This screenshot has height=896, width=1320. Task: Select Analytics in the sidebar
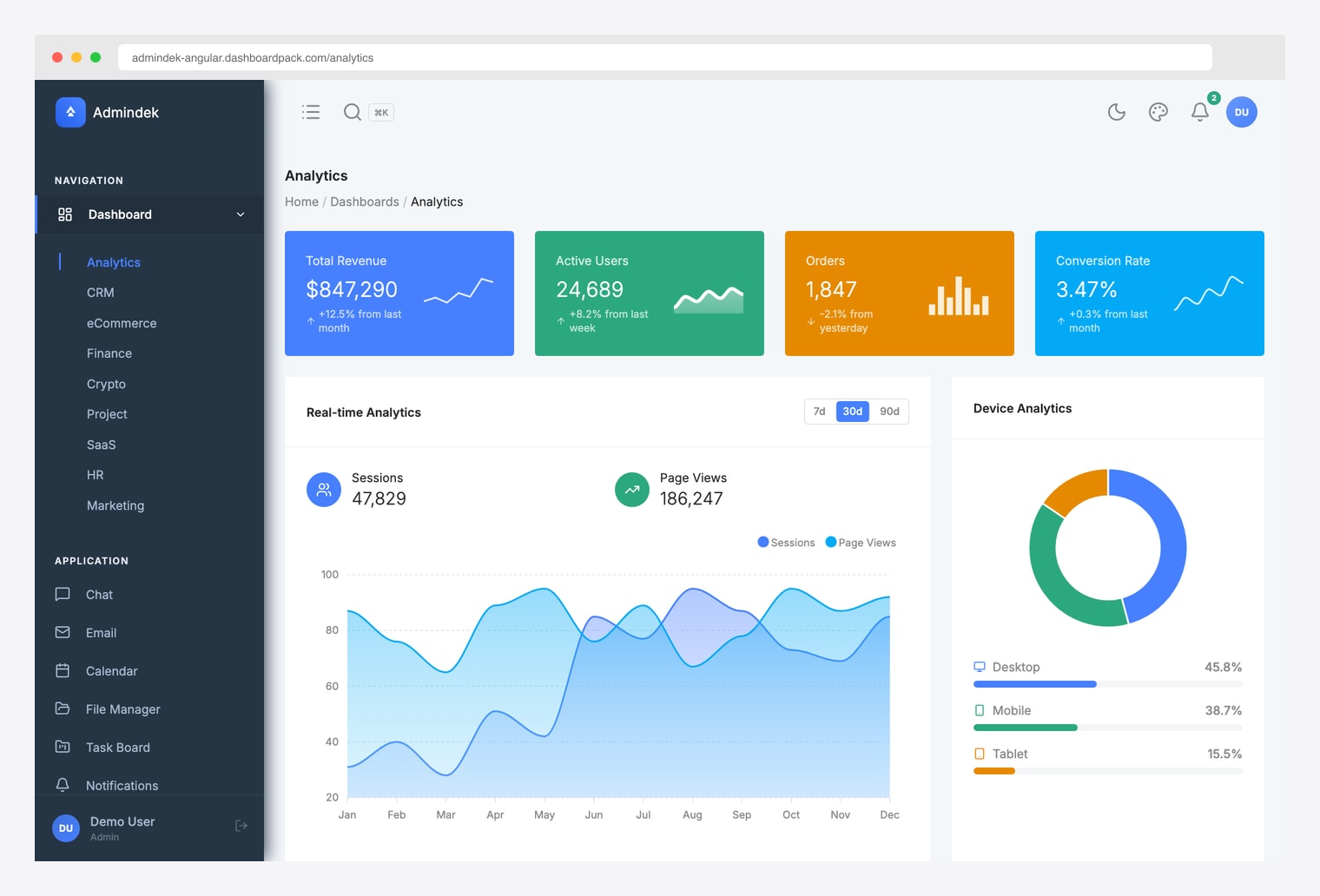click(114, 262)
